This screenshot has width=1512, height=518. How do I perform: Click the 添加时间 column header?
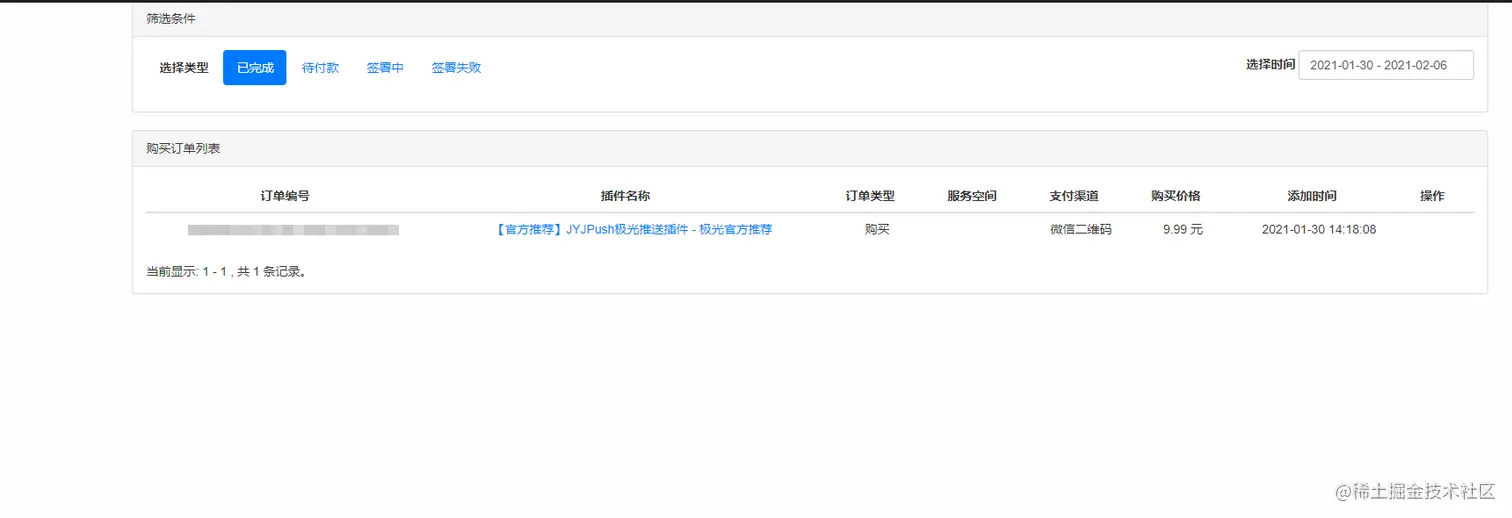(x=1312, y=196)
